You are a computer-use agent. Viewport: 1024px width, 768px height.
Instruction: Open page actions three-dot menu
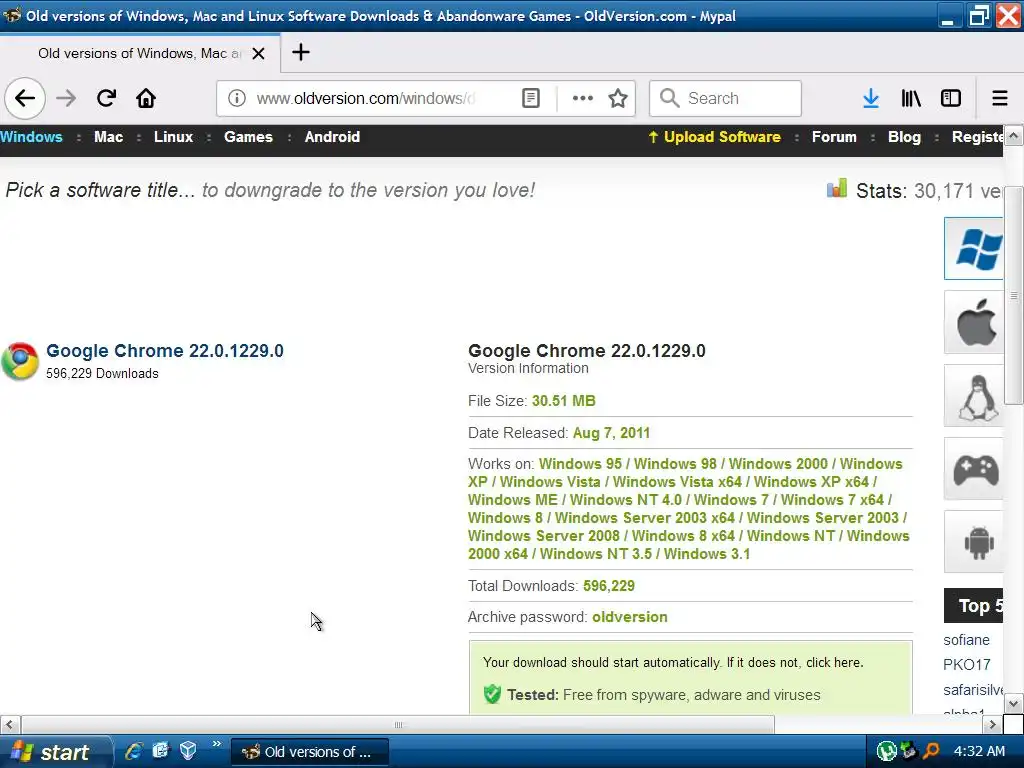point(583,99)
